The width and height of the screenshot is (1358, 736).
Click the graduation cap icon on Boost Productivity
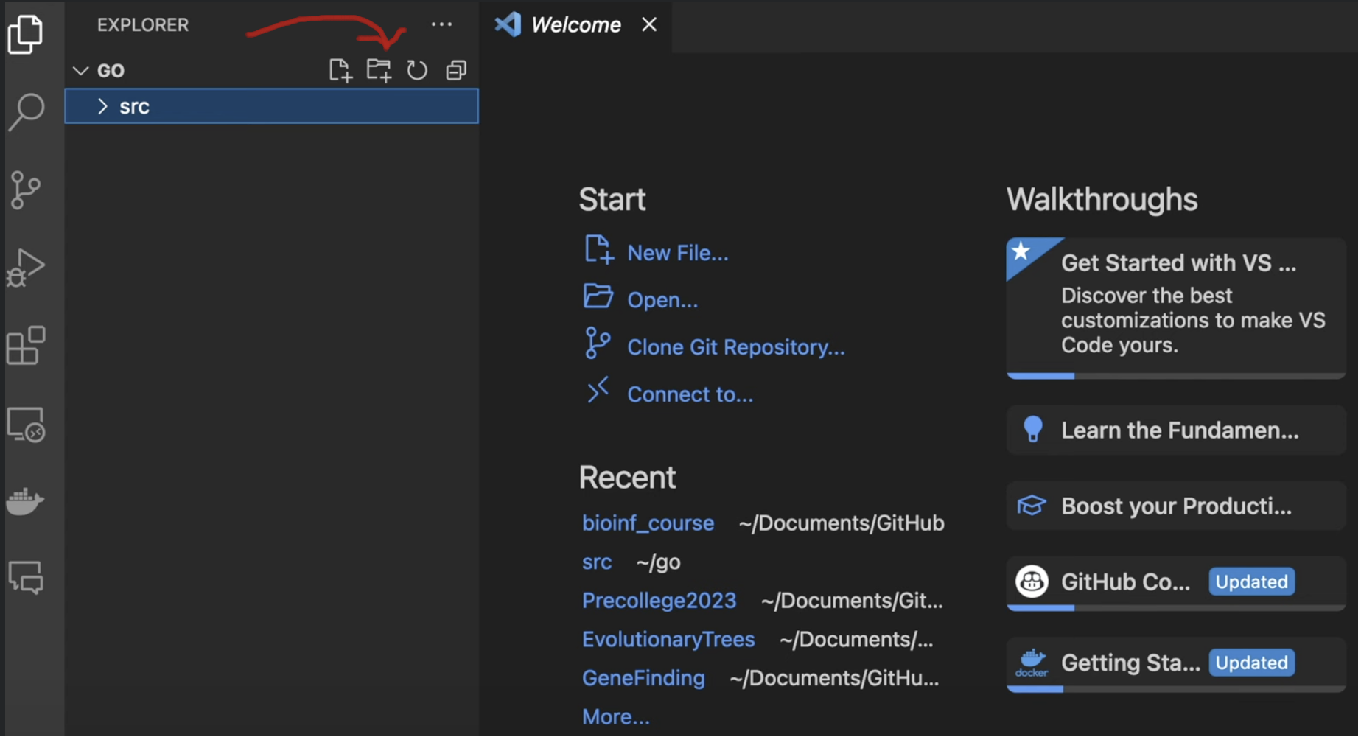coord(1032,506)
